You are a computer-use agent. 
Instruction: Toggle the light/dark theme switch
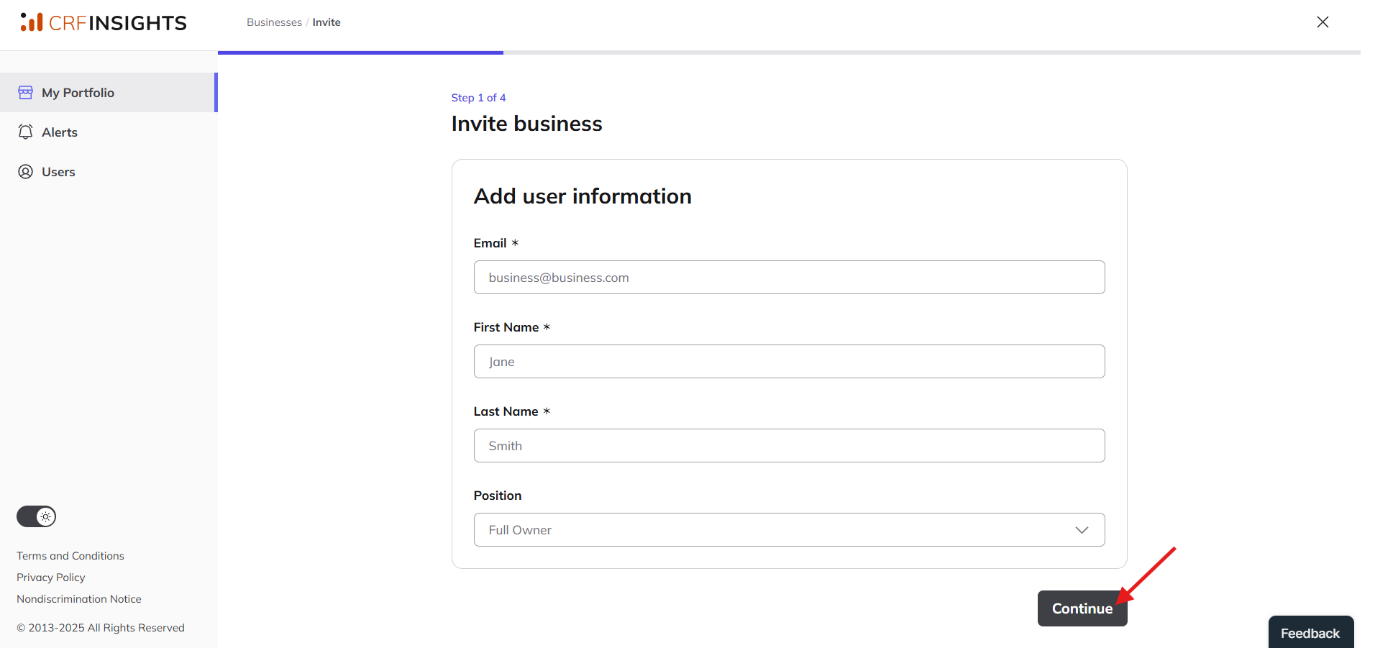(x=36, y=517)
